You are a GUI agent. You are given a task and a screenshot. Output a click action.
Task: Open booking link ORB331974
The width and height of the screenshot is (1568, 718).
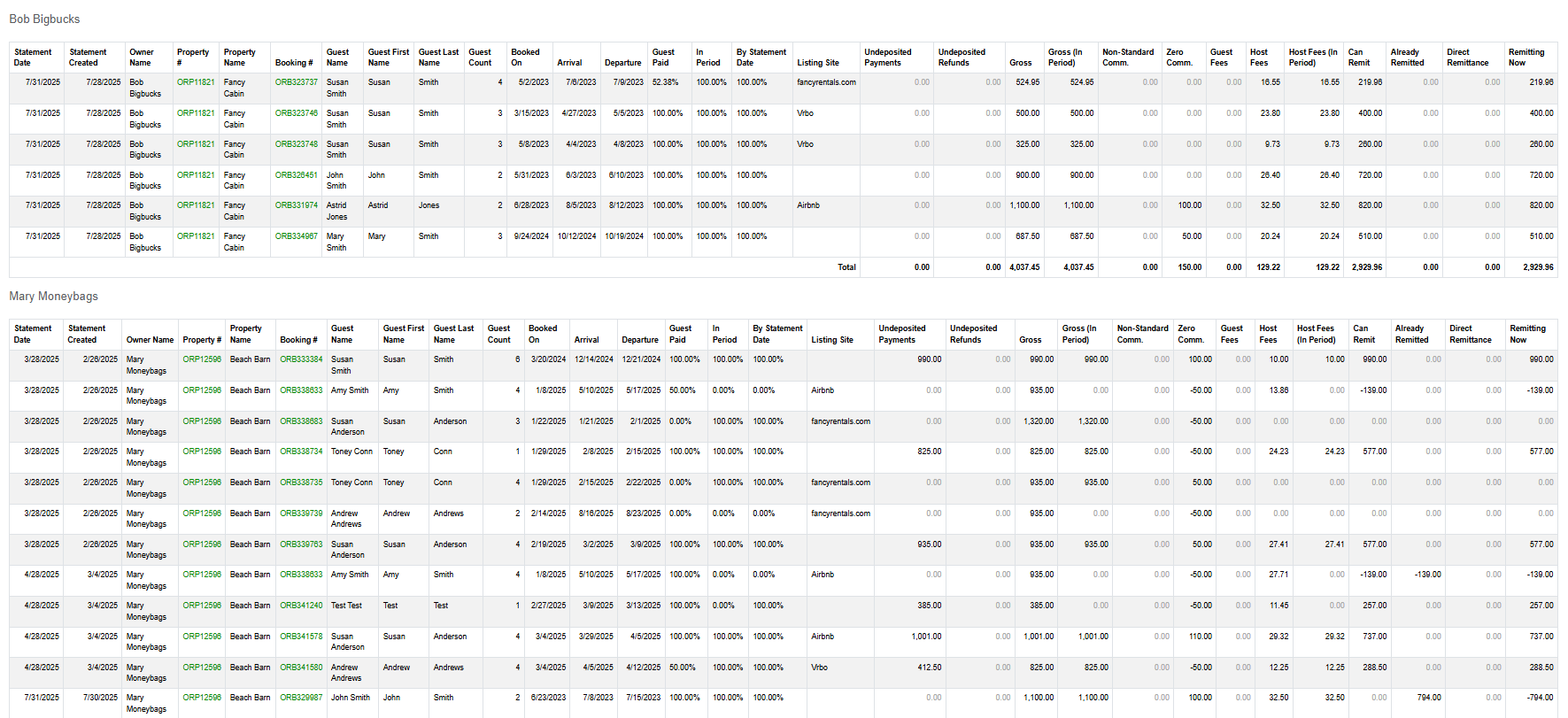pyautogui.click(x=296, y=205)
